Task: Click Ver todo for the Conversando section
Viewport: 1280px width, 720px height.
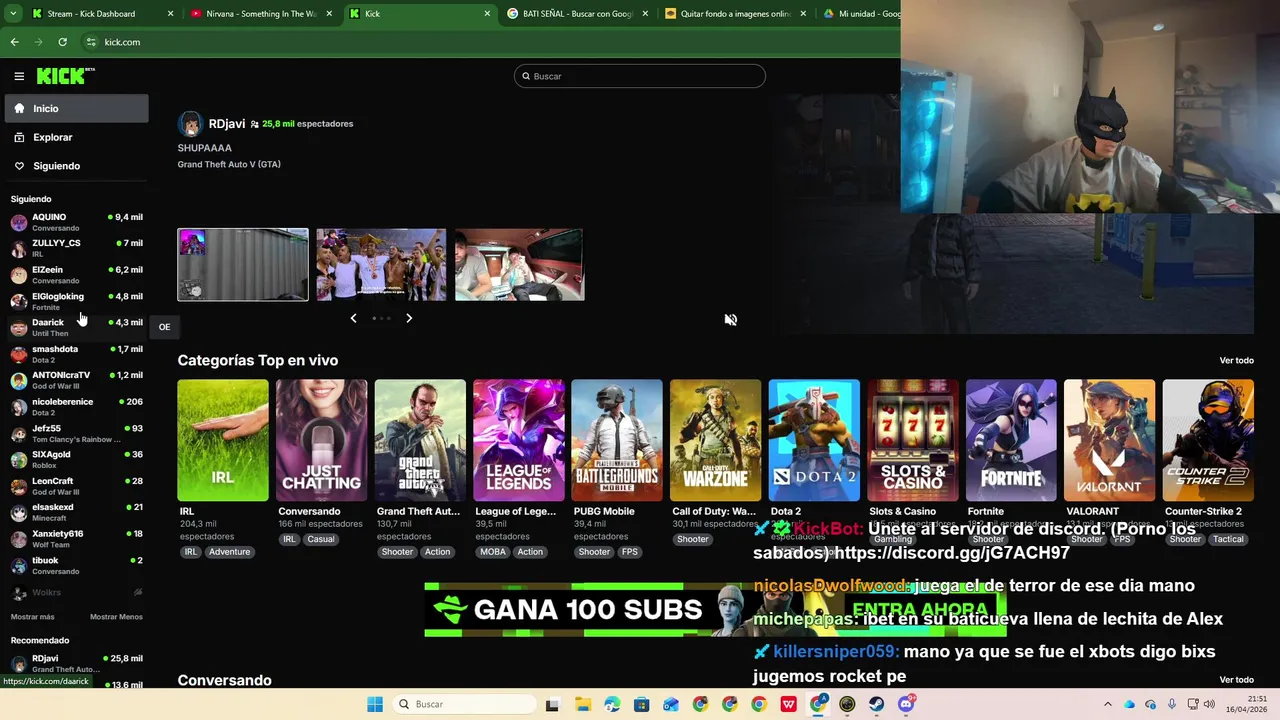Action: (x=1236, y=680)
